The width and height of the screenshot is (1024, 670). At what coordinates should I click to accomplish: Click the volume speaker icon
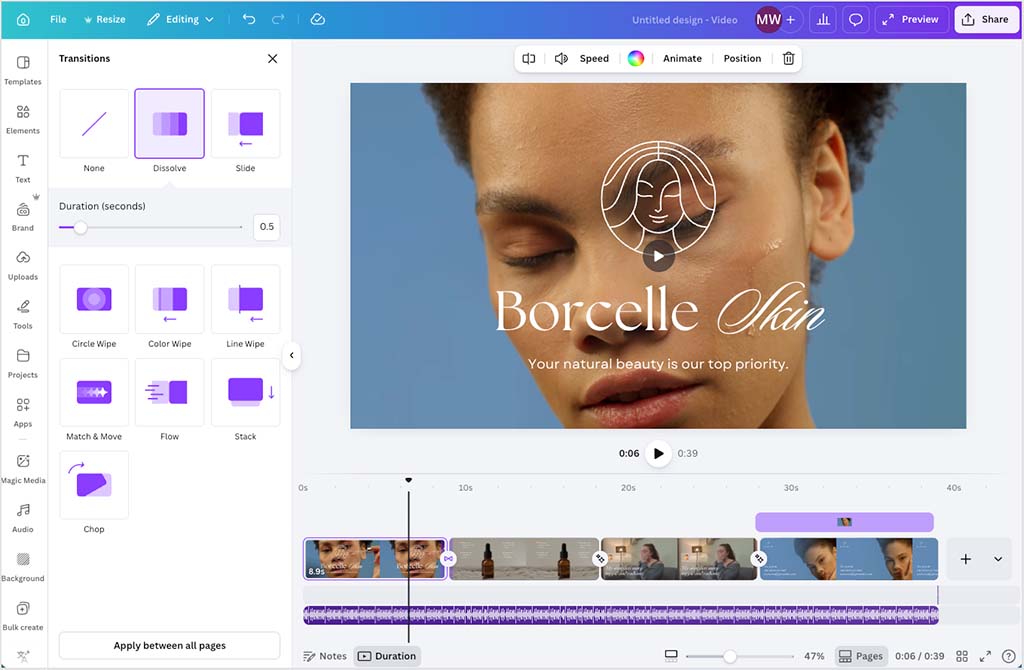[x=561, y=58]
